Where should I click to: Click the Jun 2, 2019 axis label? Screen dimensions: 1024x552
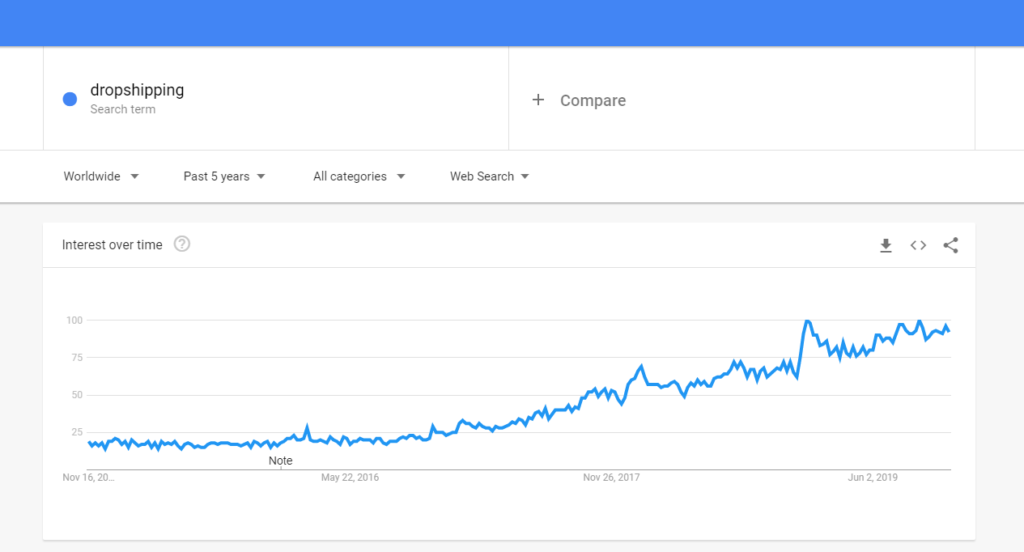873,478
